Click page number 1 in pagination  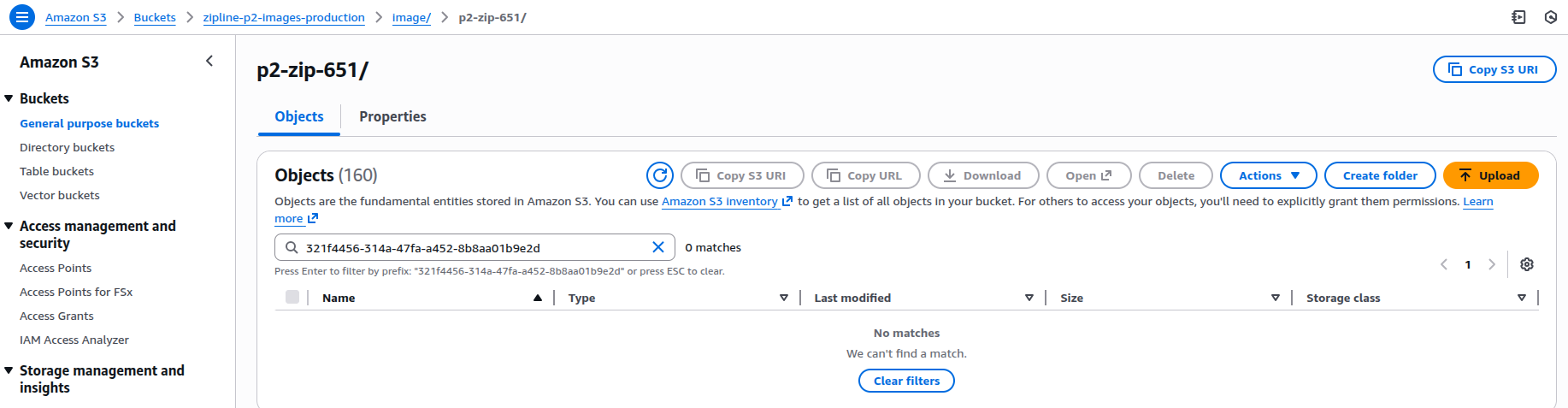[x=1468, y=264]
